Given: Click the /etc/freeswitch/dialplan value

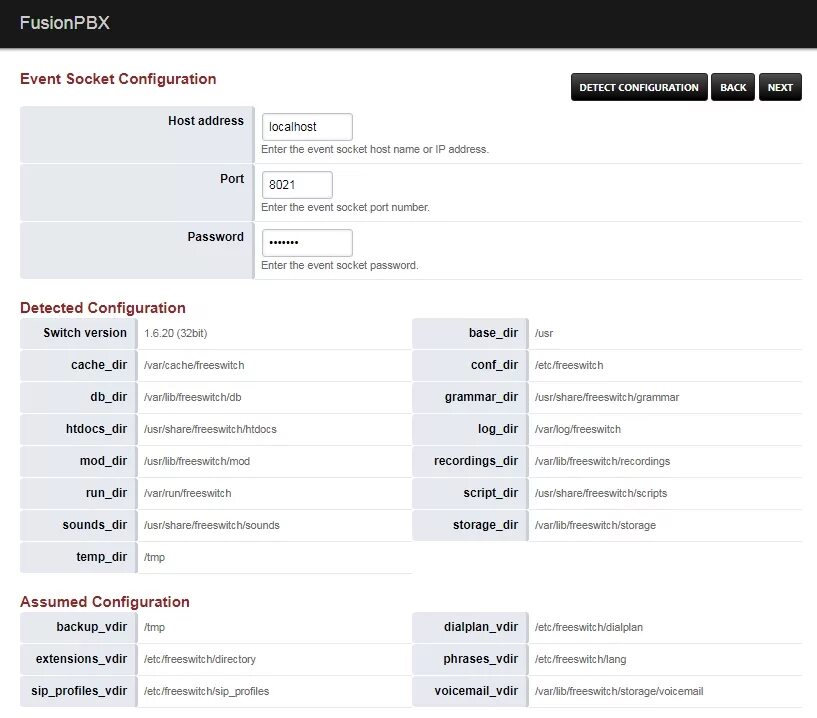Looking at the screenshot, I should coord(589,627).
